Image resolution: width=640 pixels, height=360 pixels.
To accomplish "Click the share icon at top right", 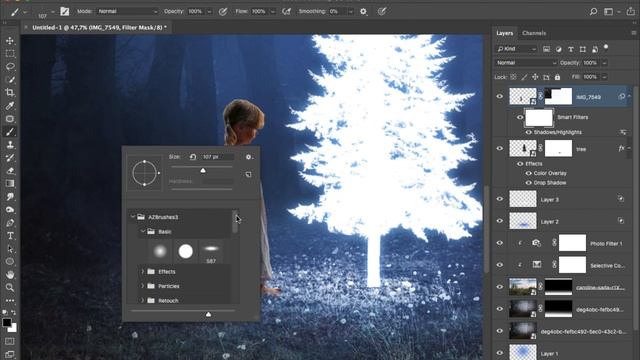I will point(631,11).
